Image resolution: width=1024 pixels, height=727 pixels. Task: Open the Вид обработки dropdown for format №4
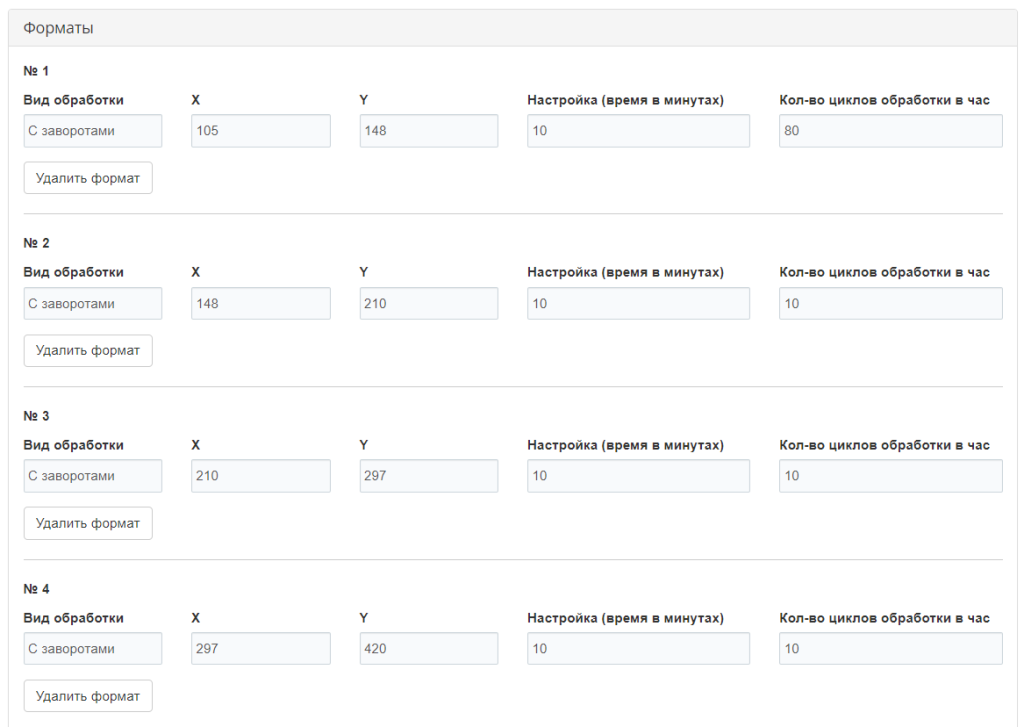pos(92,648)
